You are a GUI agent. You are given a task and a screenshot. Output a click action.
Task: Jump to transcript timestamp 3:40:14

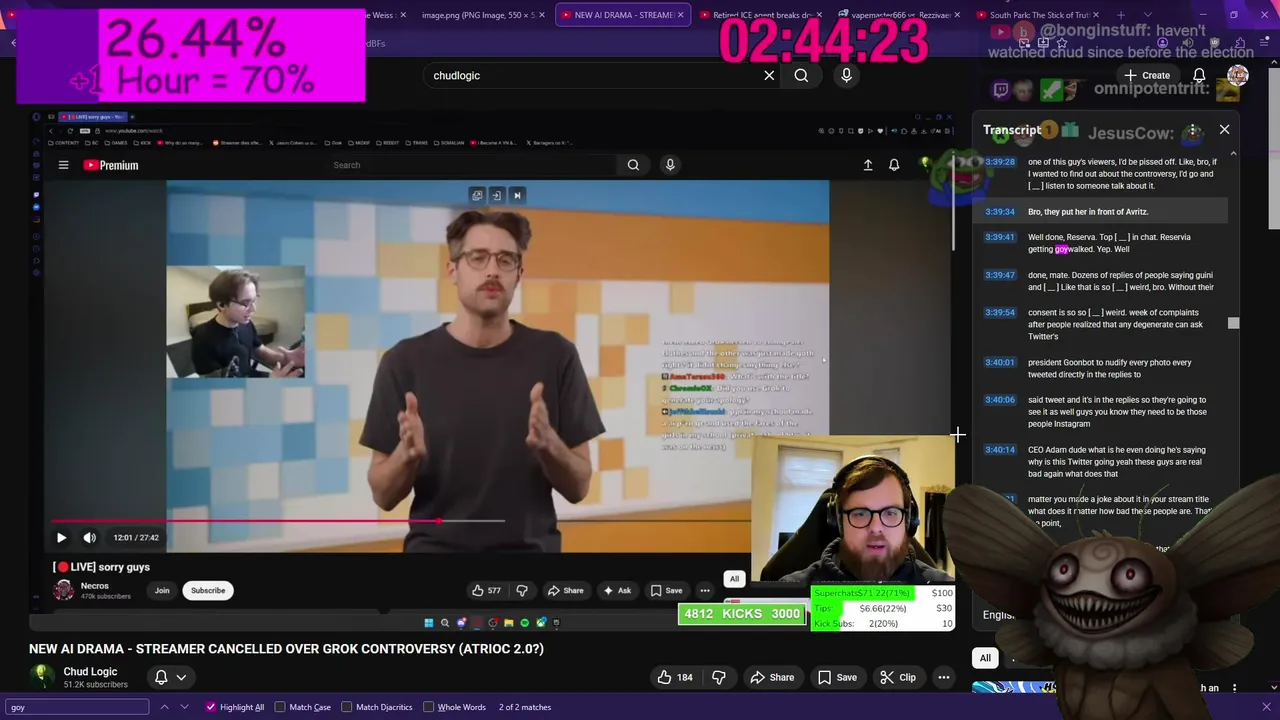pyautogui.click(x=1000, y=450)
